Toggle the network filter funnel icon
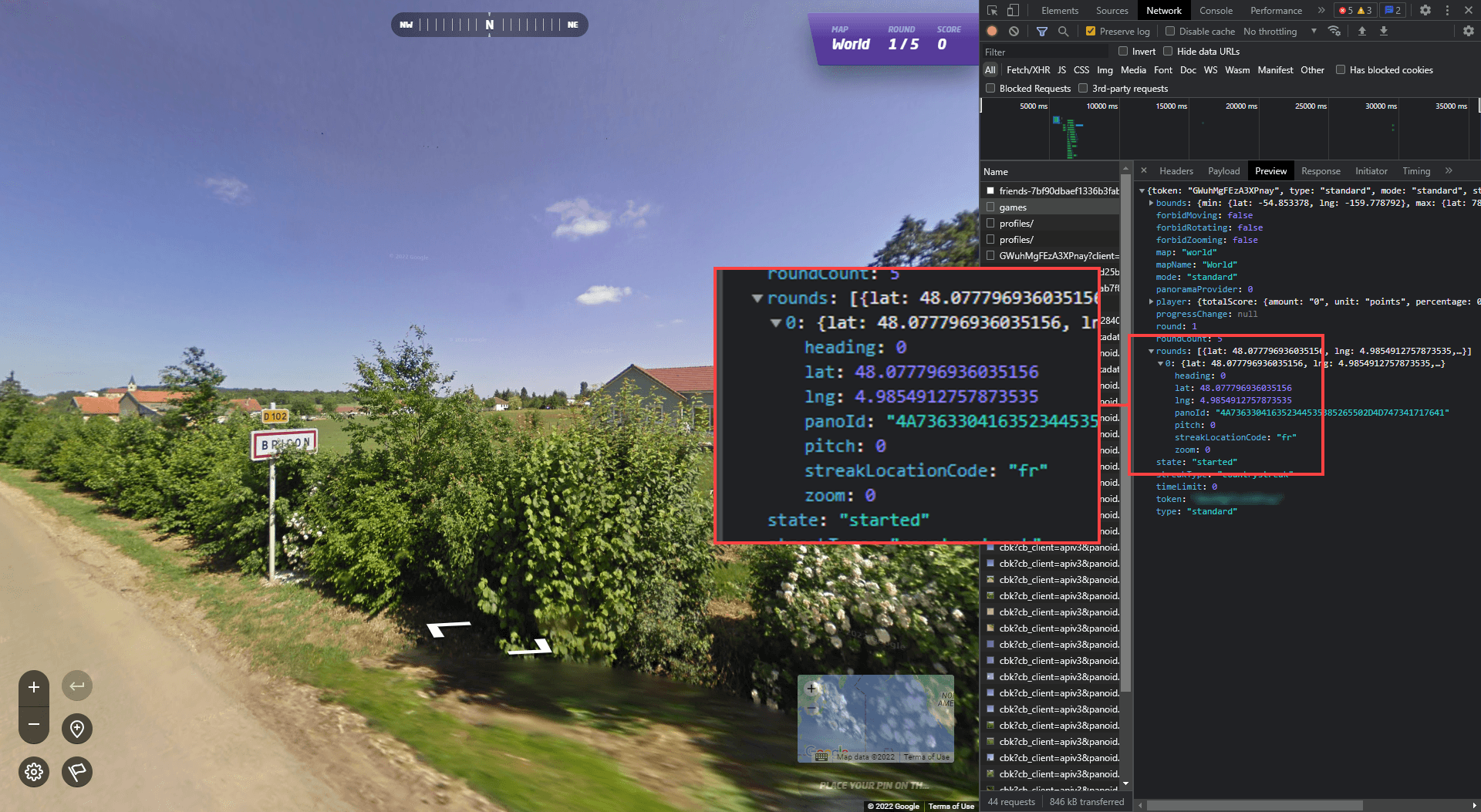Viewport: 1481px width, 812px height. tap(1042, 32)
